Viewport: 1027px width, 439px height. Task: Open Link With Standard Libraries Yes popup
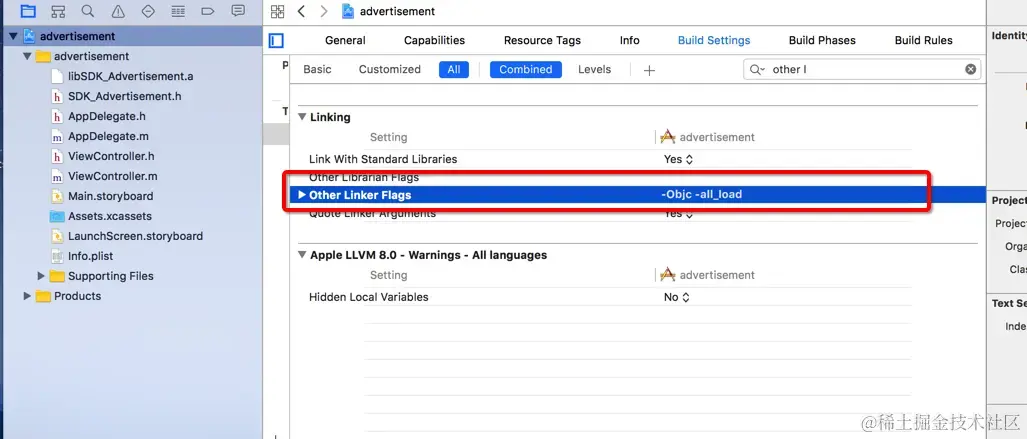[x=678, y=159]
